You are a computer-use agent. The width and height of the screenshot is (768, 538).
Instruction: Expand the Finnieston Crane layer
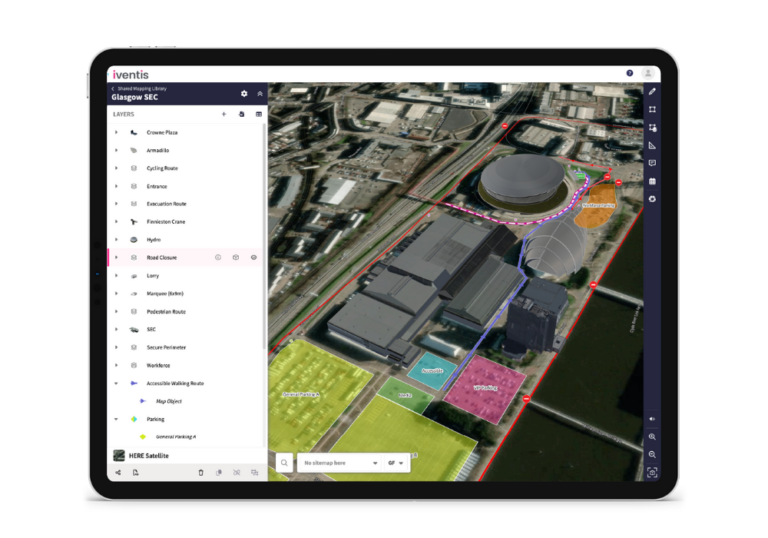click(x=116, y=222)
